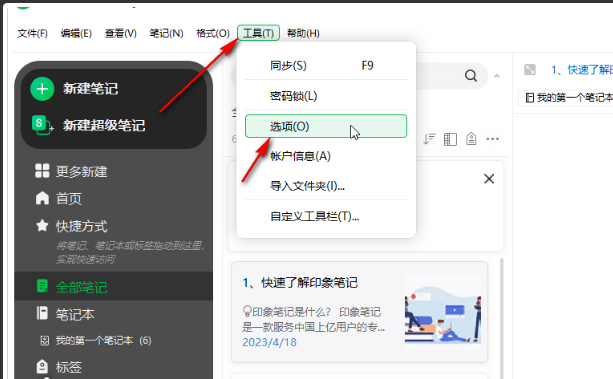Open notebook 我的第一个笔记本 (6)
613x379 pixels.
tap(103, 341)
